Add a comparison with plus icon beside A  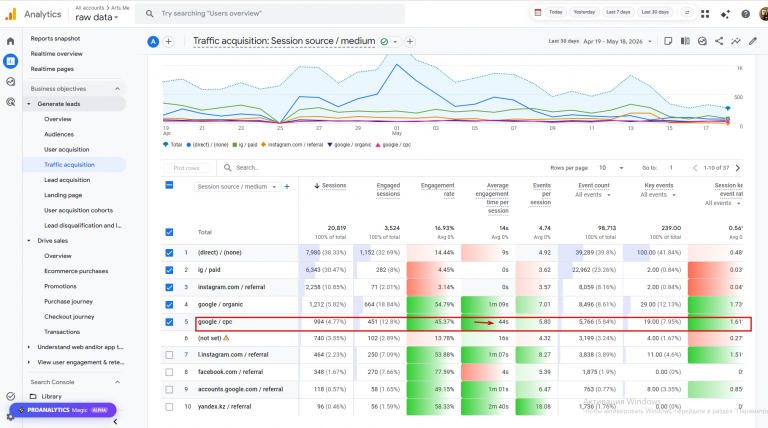tap(168, 42)
